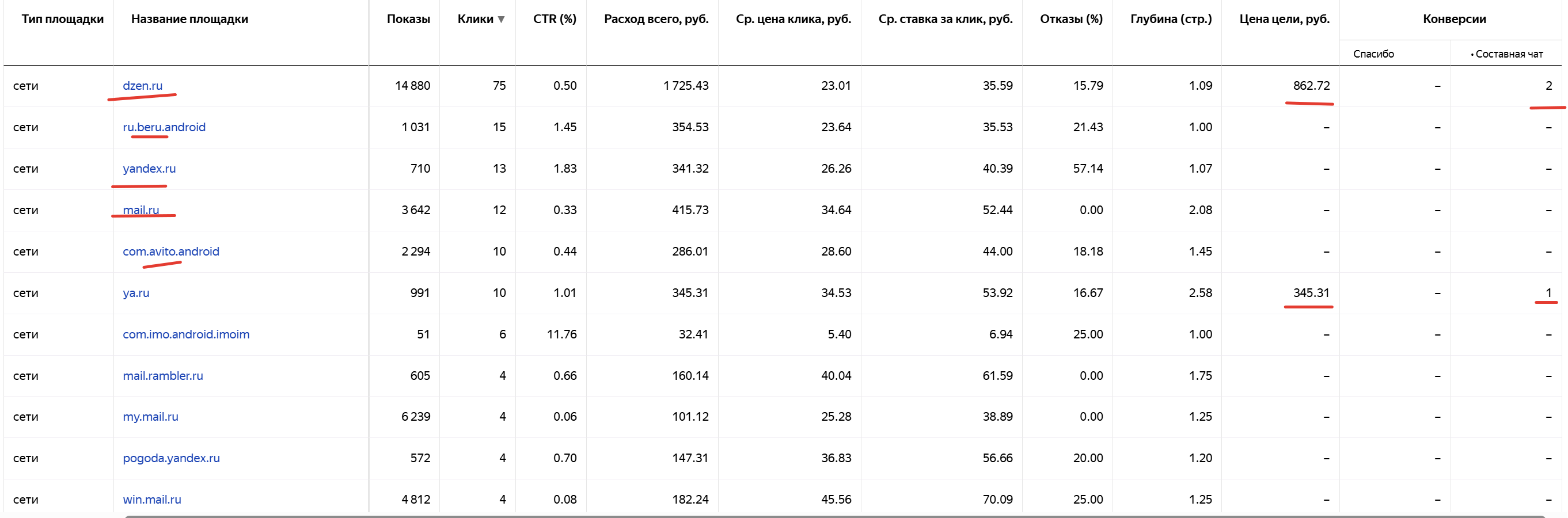
Task: Open the ya.ru placement link
Action: (136, 293)
